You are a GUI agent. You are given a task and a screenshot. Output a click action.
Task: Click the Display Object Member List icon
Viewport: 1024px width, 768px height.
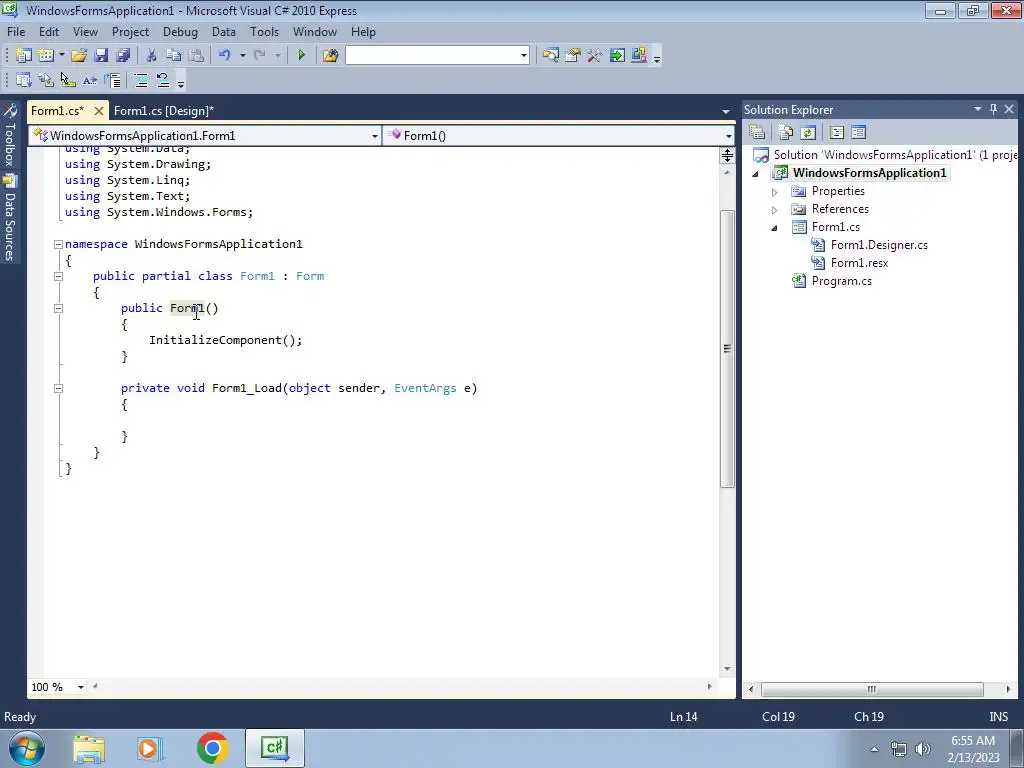pos(24,80)
